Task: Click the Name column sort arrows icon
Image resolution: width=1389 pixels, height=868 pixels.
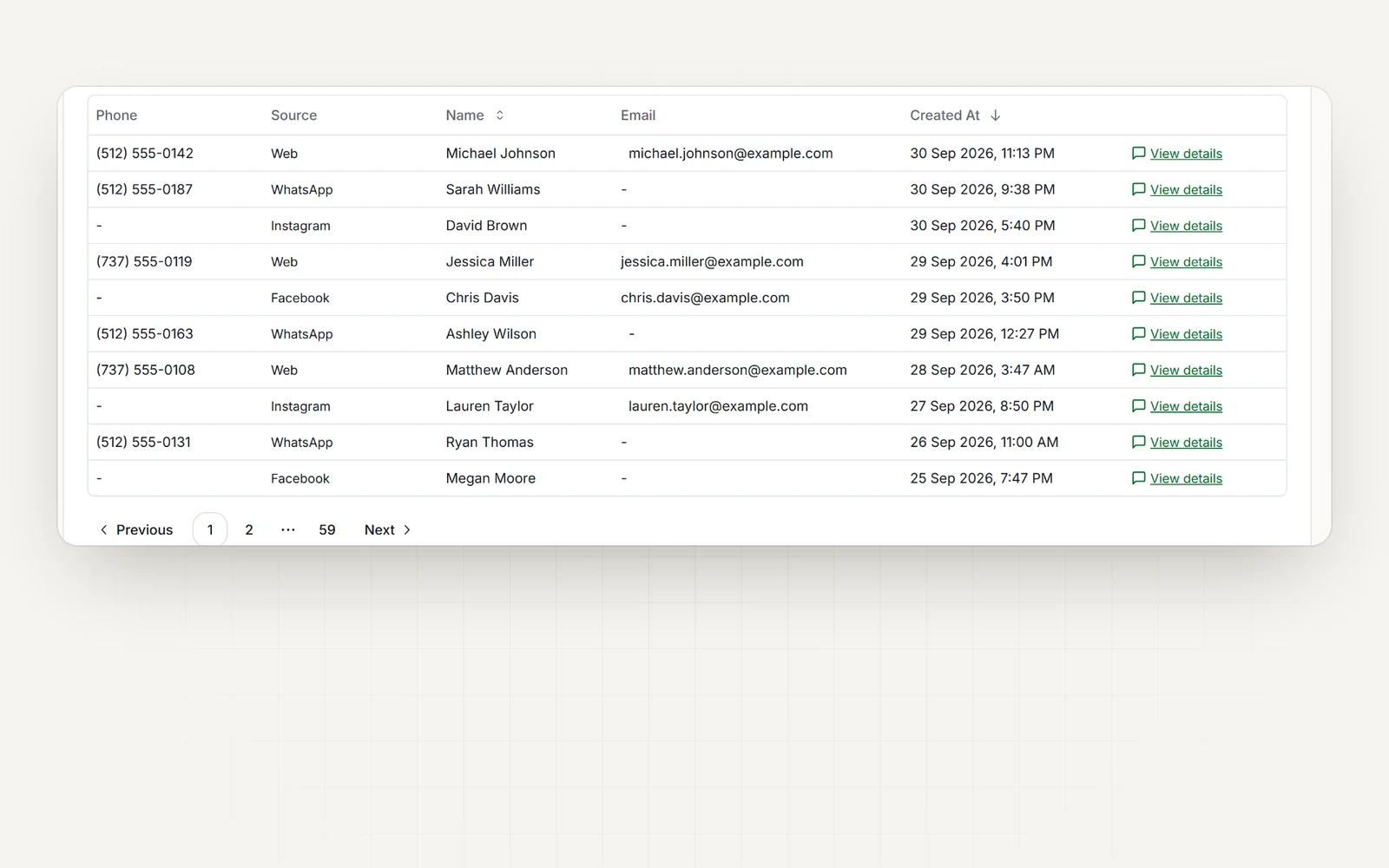Action: 499,115
